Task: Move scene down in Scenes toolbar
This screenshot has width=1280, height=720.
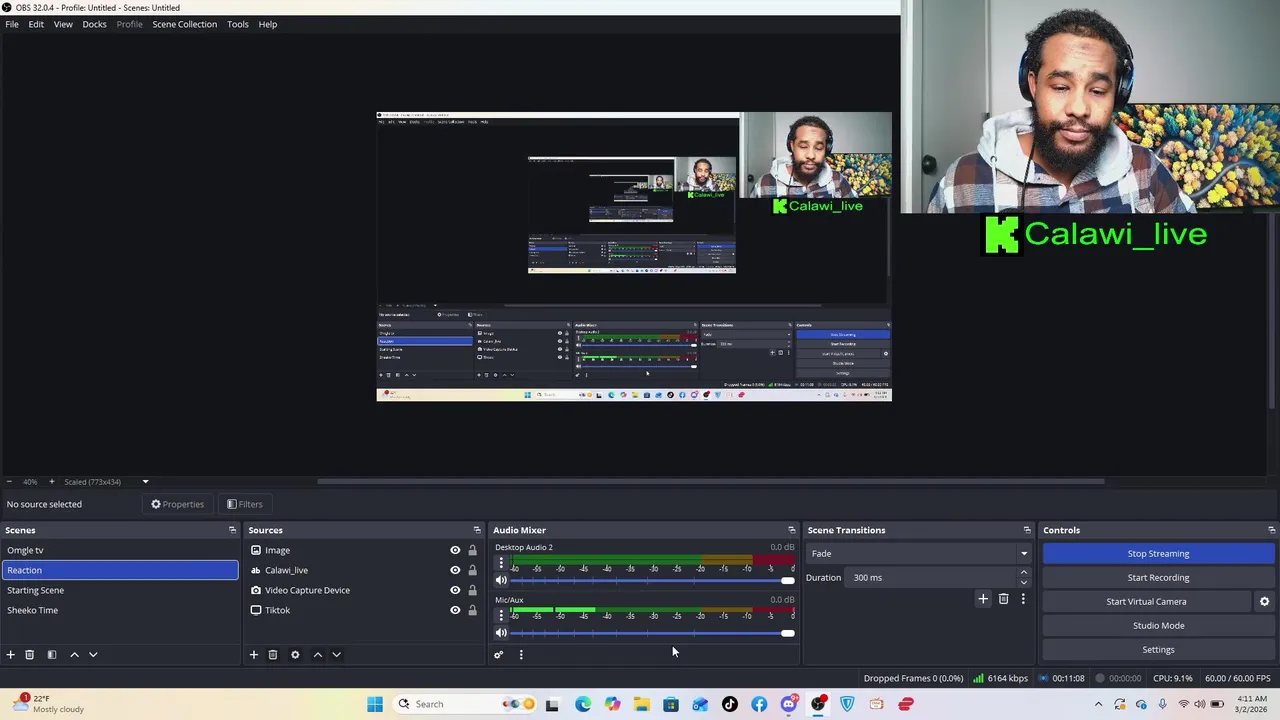Action: (x=93, y=655)
